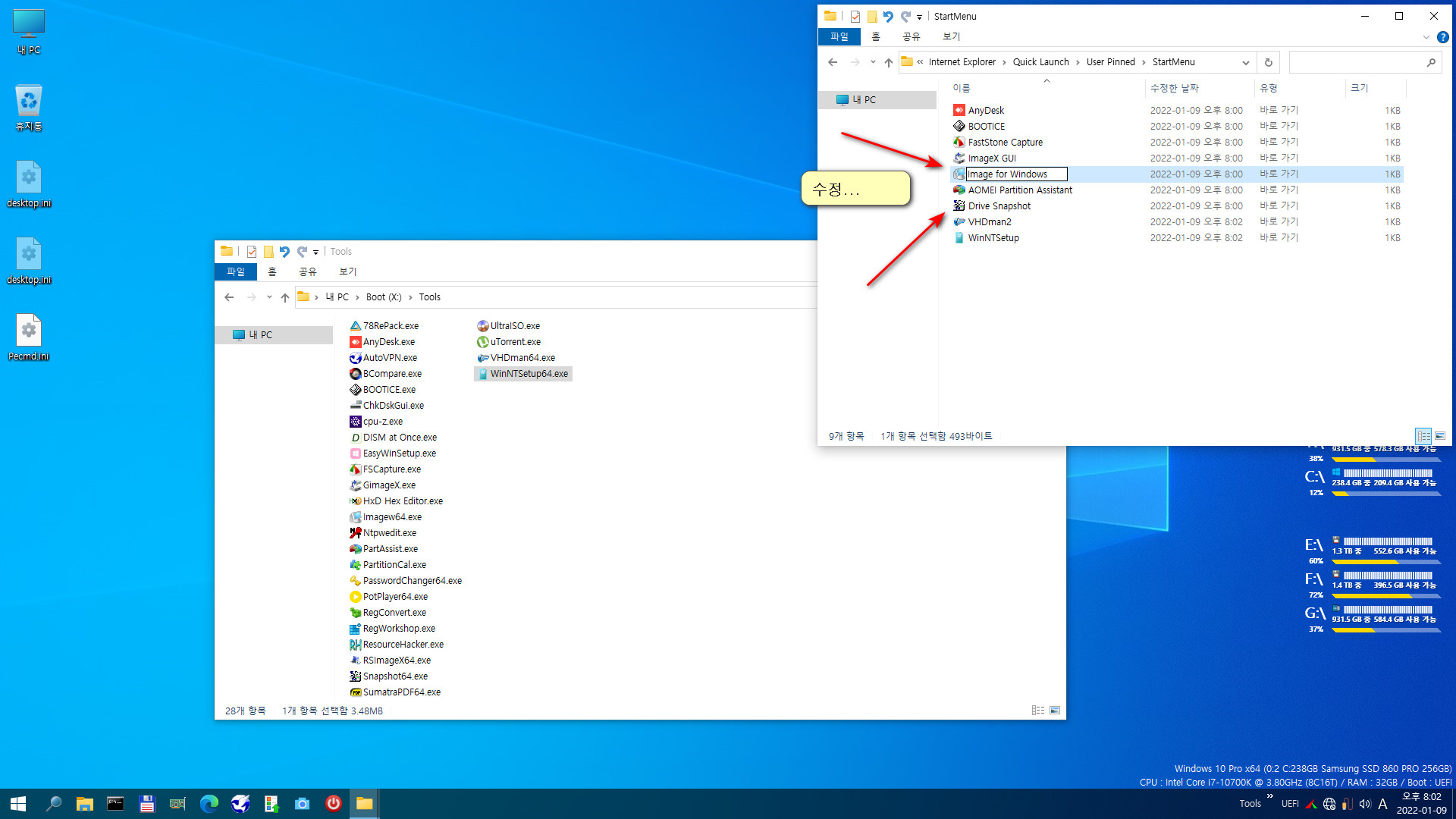Select AutoVPN.exe in Tools folder
Screen dimensions: 1456x819
coord(389,357)
